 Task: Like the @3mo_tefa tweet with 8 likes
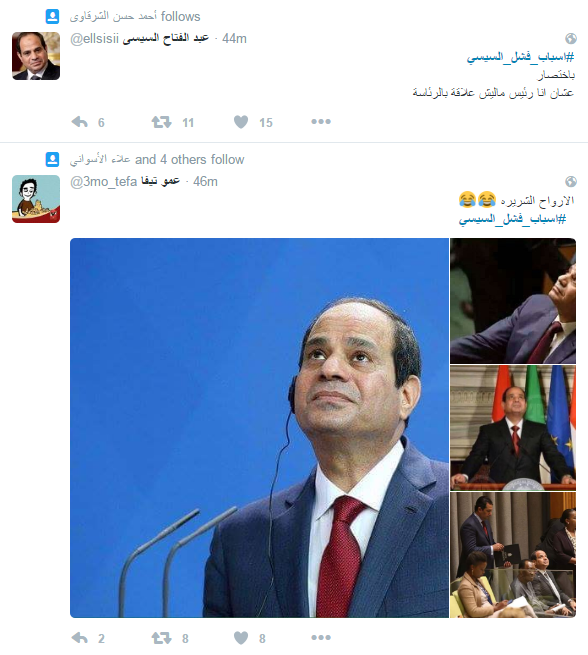[x=241, y=638]
